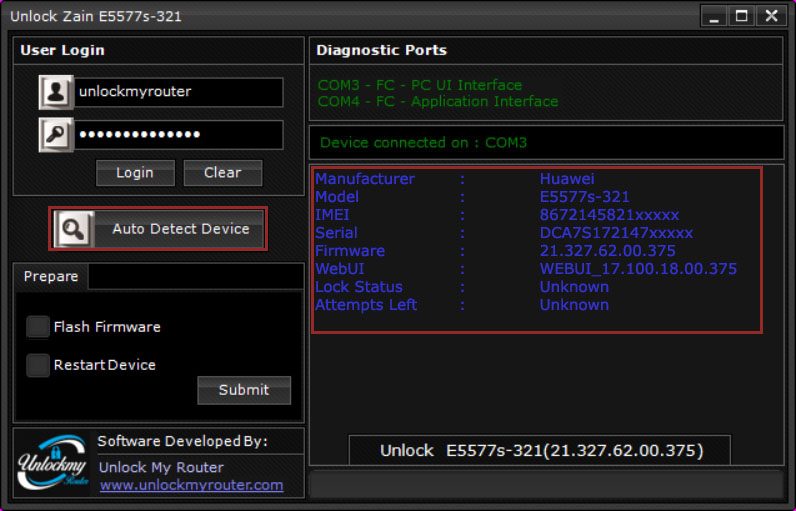The image size is (796, 511).
Task: Click the key icon beside password field
Action: [x=56, y=135]
